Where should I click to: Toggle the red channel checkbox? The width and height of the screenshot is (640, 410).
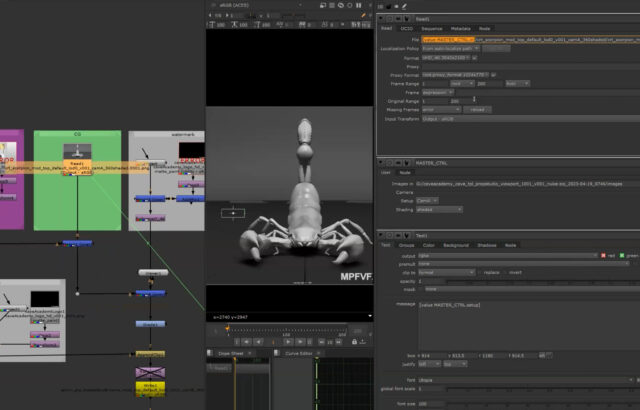coord(602,255)
